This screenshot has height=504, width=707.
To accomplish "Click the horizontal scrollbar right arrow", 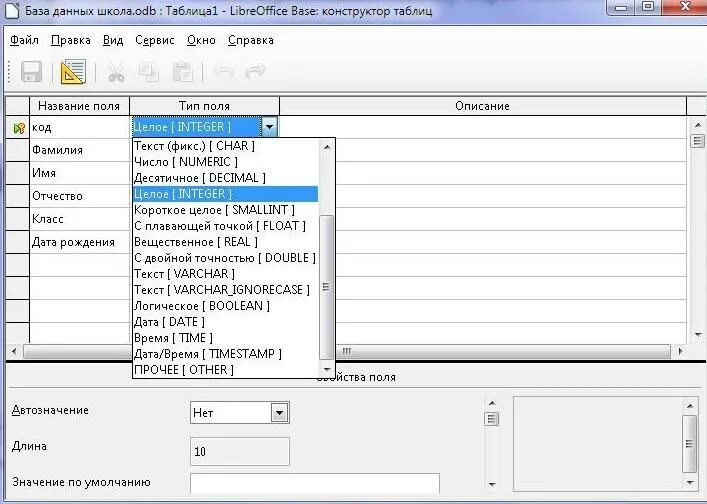I will coord(679,351).
